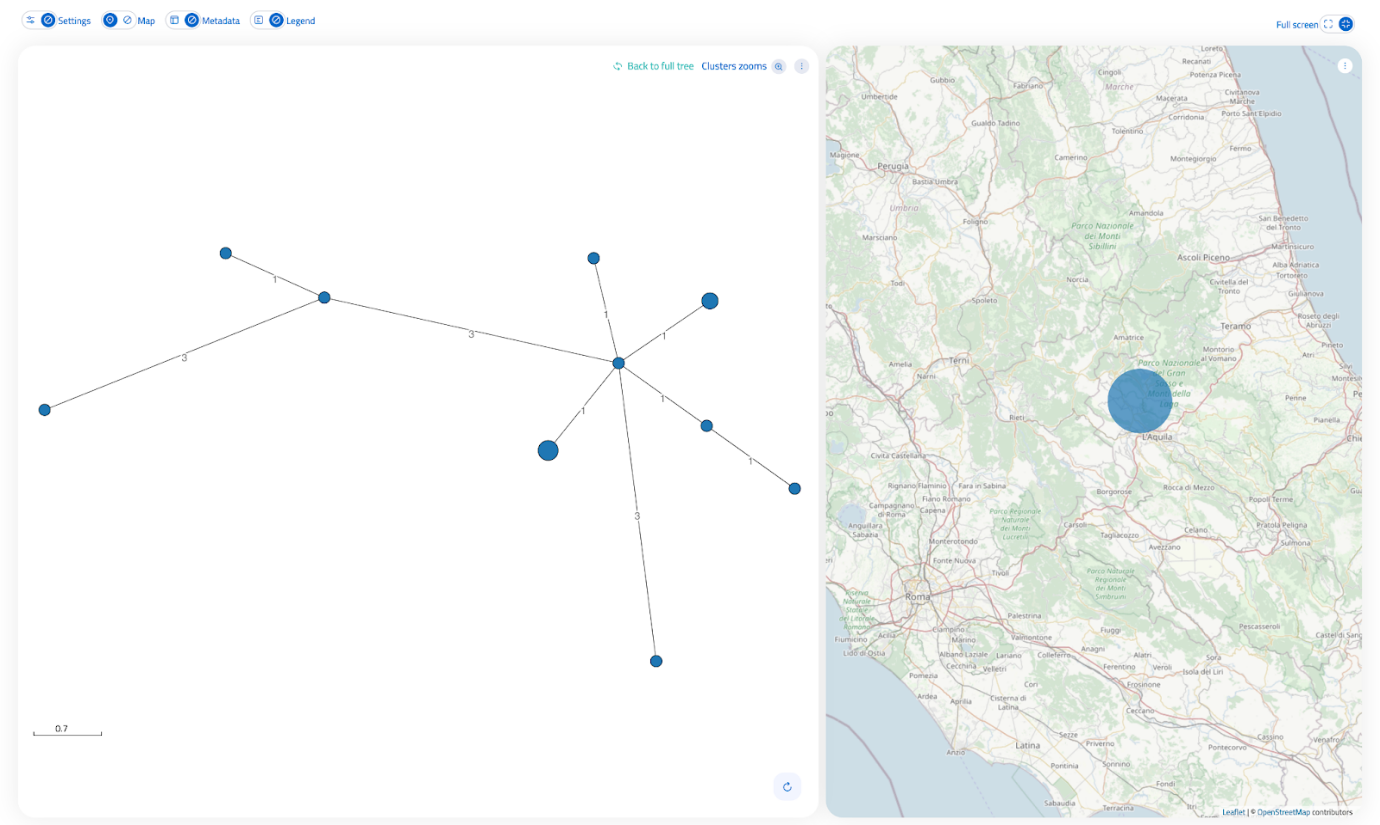The height and width of the screenshot is (825, 1380).
Task: Select the central hub node with six branches
Action: [618, 363]
